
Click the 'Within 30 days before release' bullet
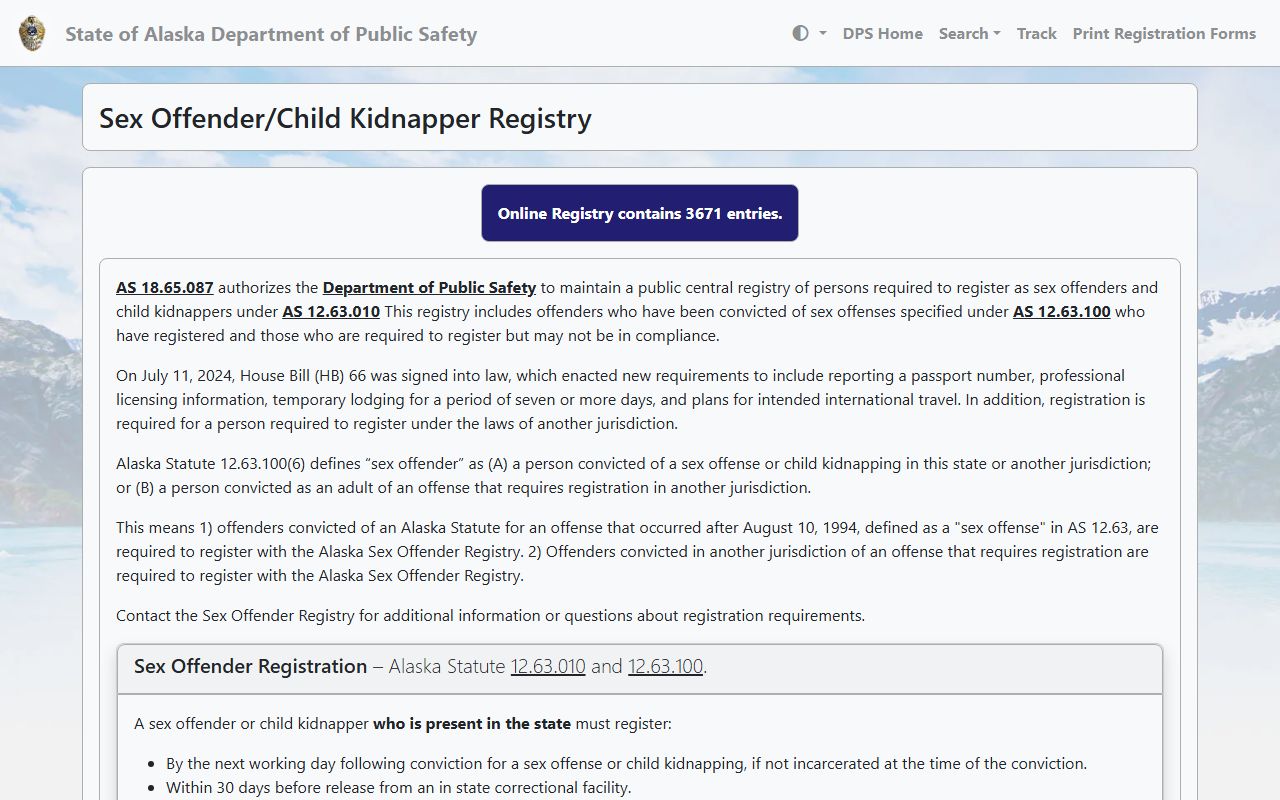pos(398,787)
